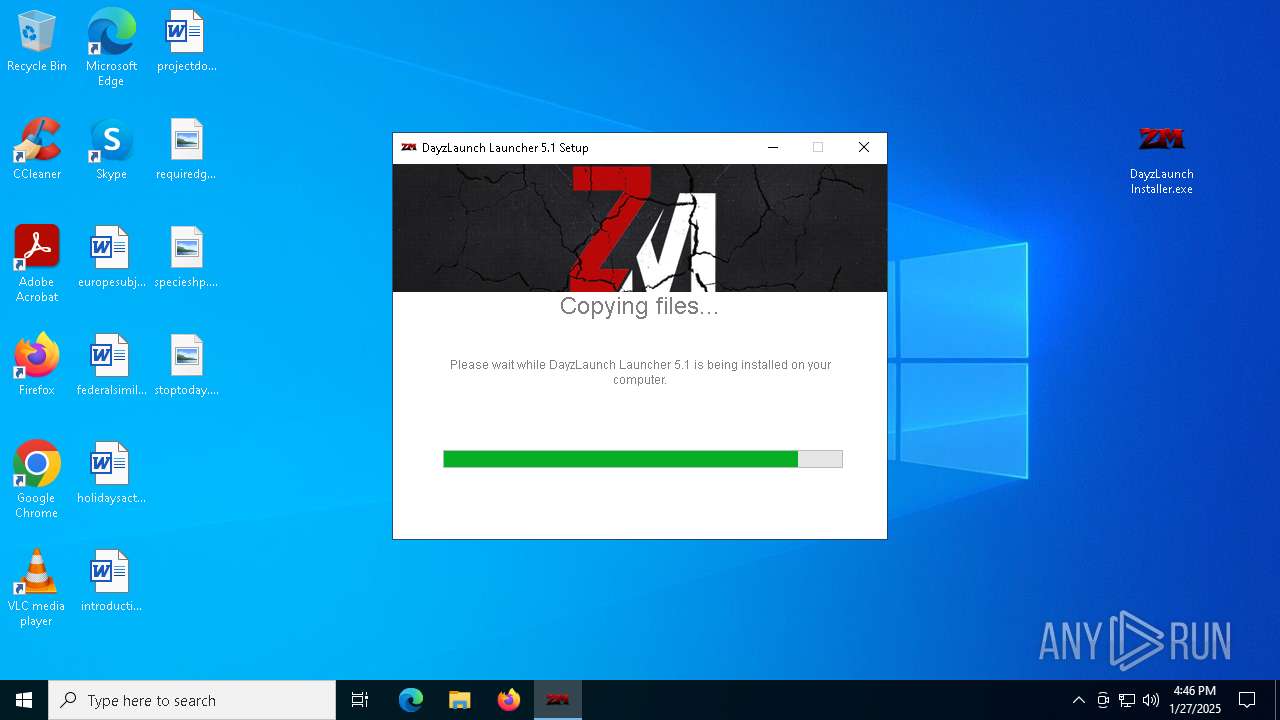
Task: Click the green installation progress bar
Action: [x=643, y=459]
